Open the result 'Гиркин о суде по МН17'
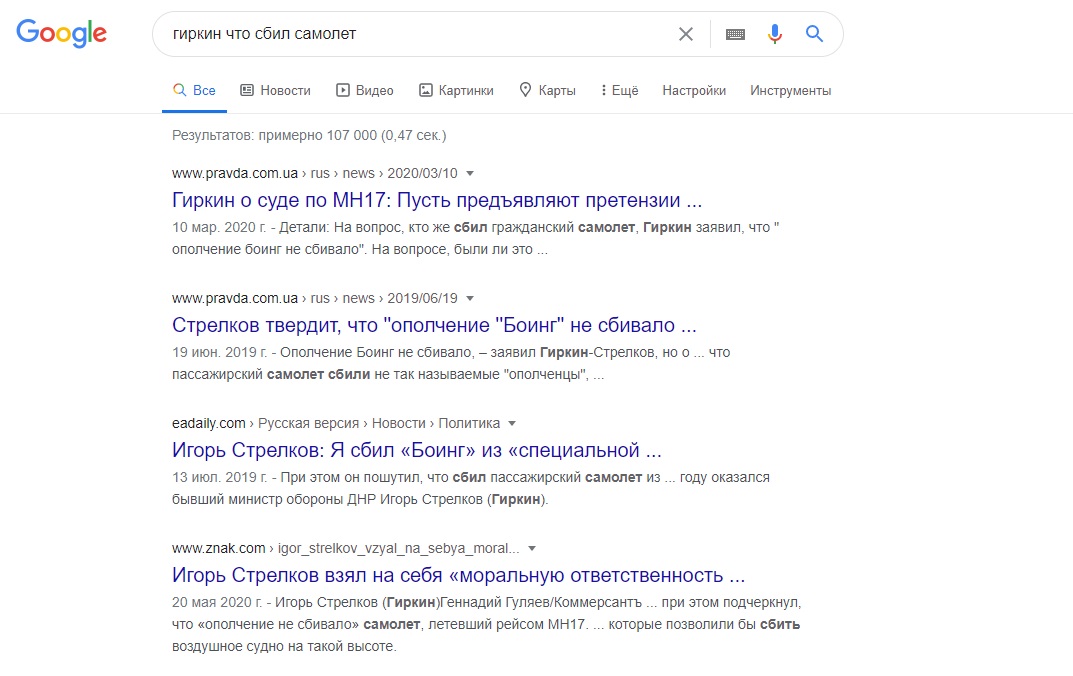Image resolution: width=1073 pixels, height=676 pixels. pos(437,200)
